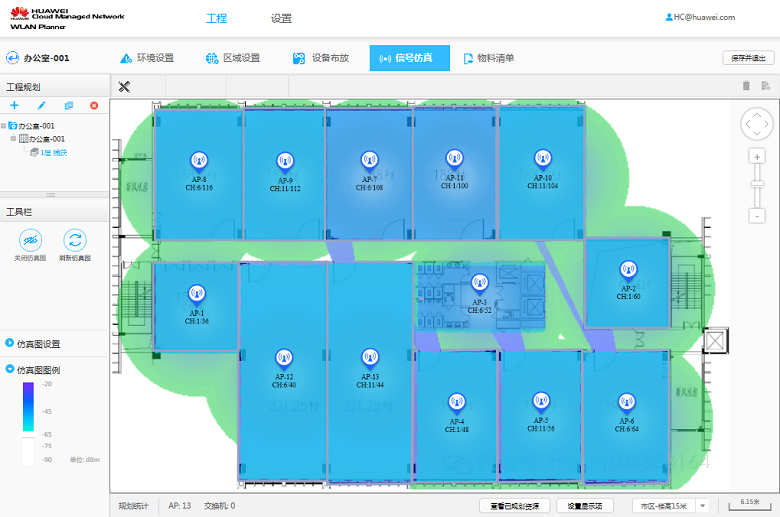Click the 工具栏 panel header
Viewport: 780px width, 517px height.
55,212
